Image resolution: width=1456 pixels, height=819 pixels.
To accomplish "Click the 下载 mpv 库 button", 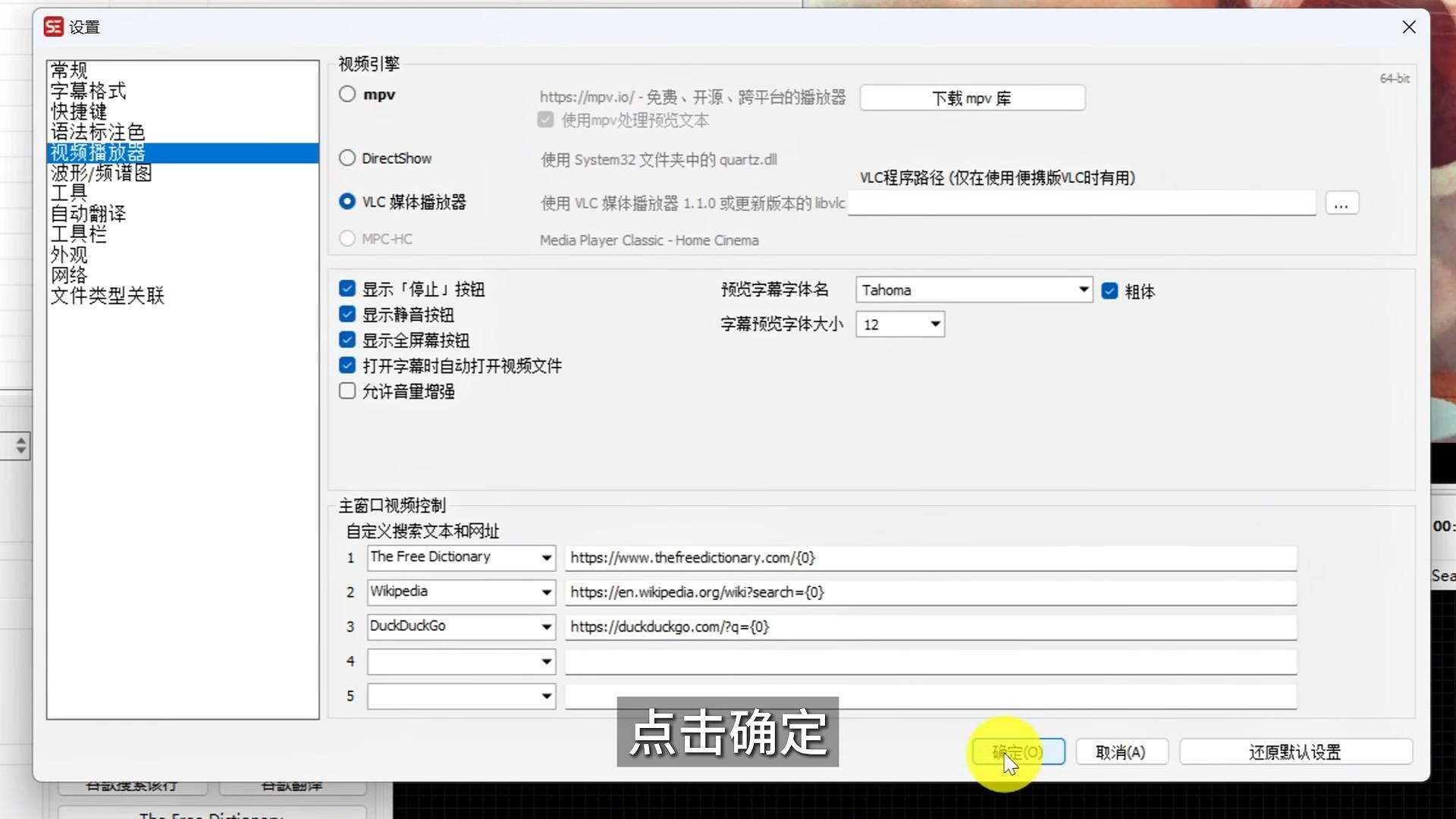I will (971, 98).
